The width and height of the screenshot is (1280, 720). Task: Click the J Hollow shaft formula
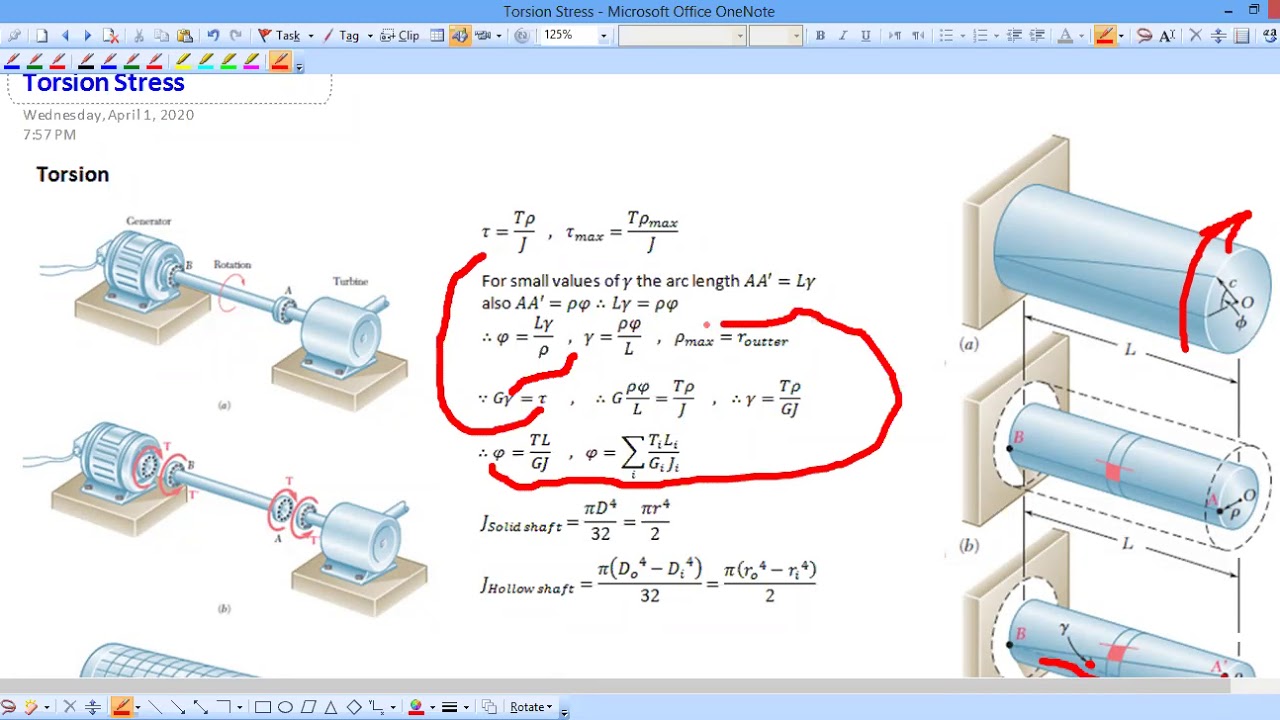[x=648, y=581]
